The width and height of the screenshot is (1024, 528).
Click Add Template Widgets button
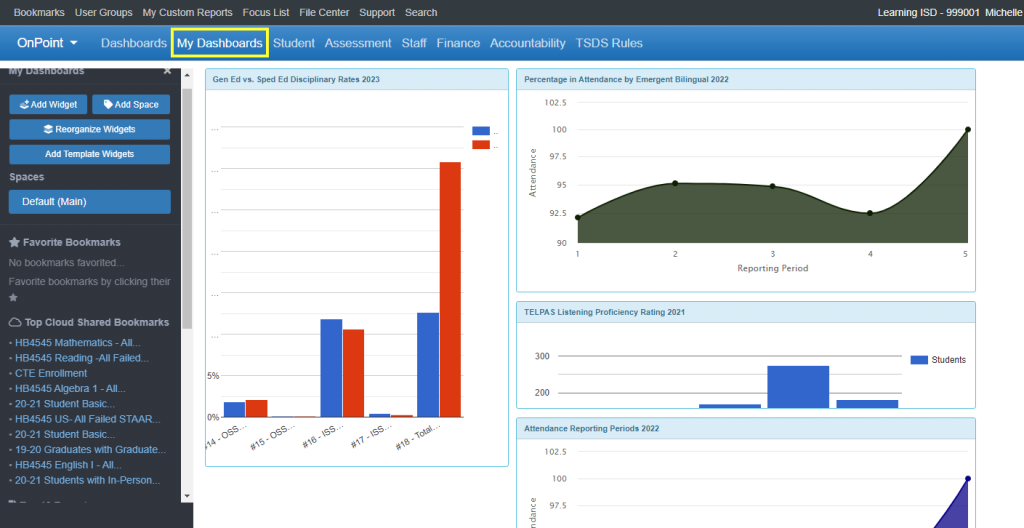click(x=89, y=154)
